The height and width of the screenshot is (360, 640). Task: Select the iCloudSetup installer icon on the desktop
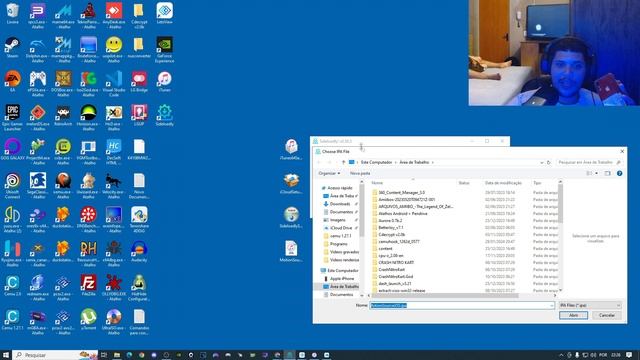click(291, 182)
